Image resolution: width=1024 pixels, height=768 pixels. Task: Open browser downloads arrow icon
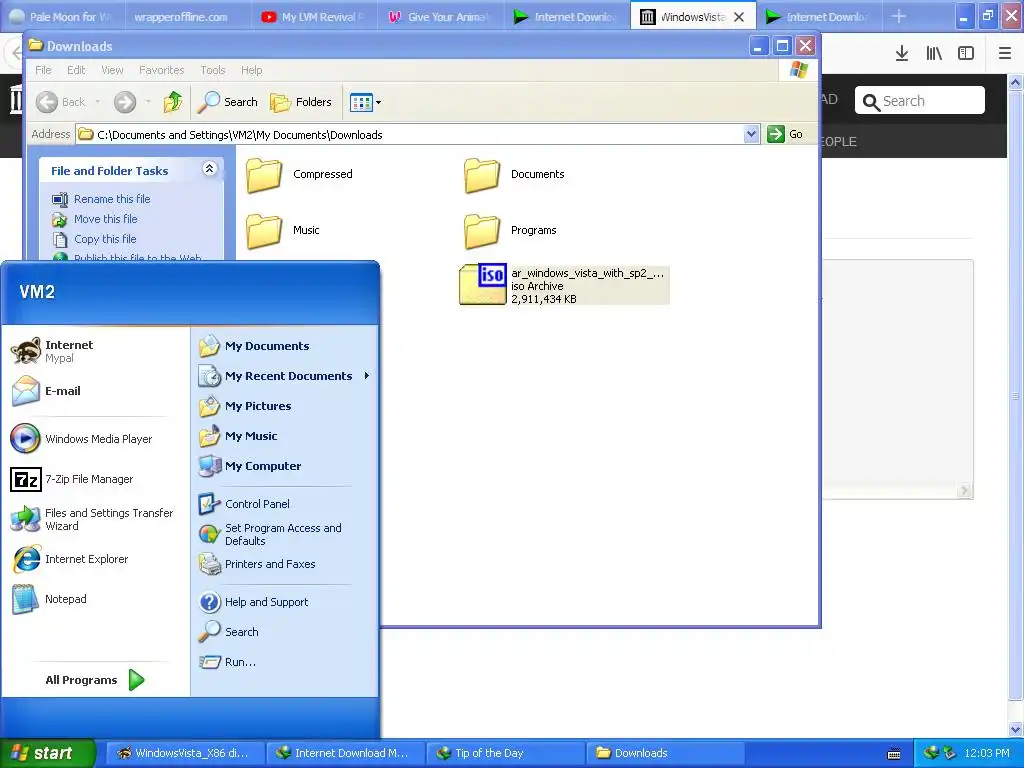[902, 54]
